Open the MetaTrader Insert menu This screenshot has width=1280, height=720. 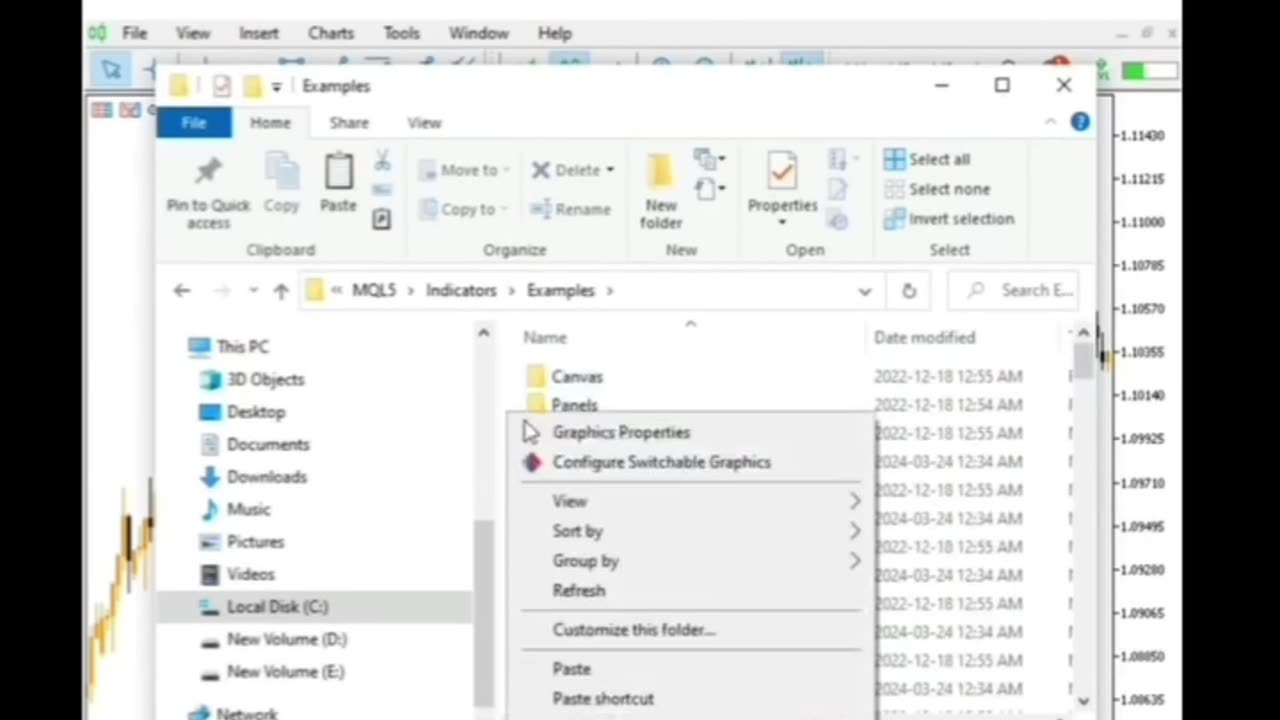pyautogui.click(x=259, y=33)
